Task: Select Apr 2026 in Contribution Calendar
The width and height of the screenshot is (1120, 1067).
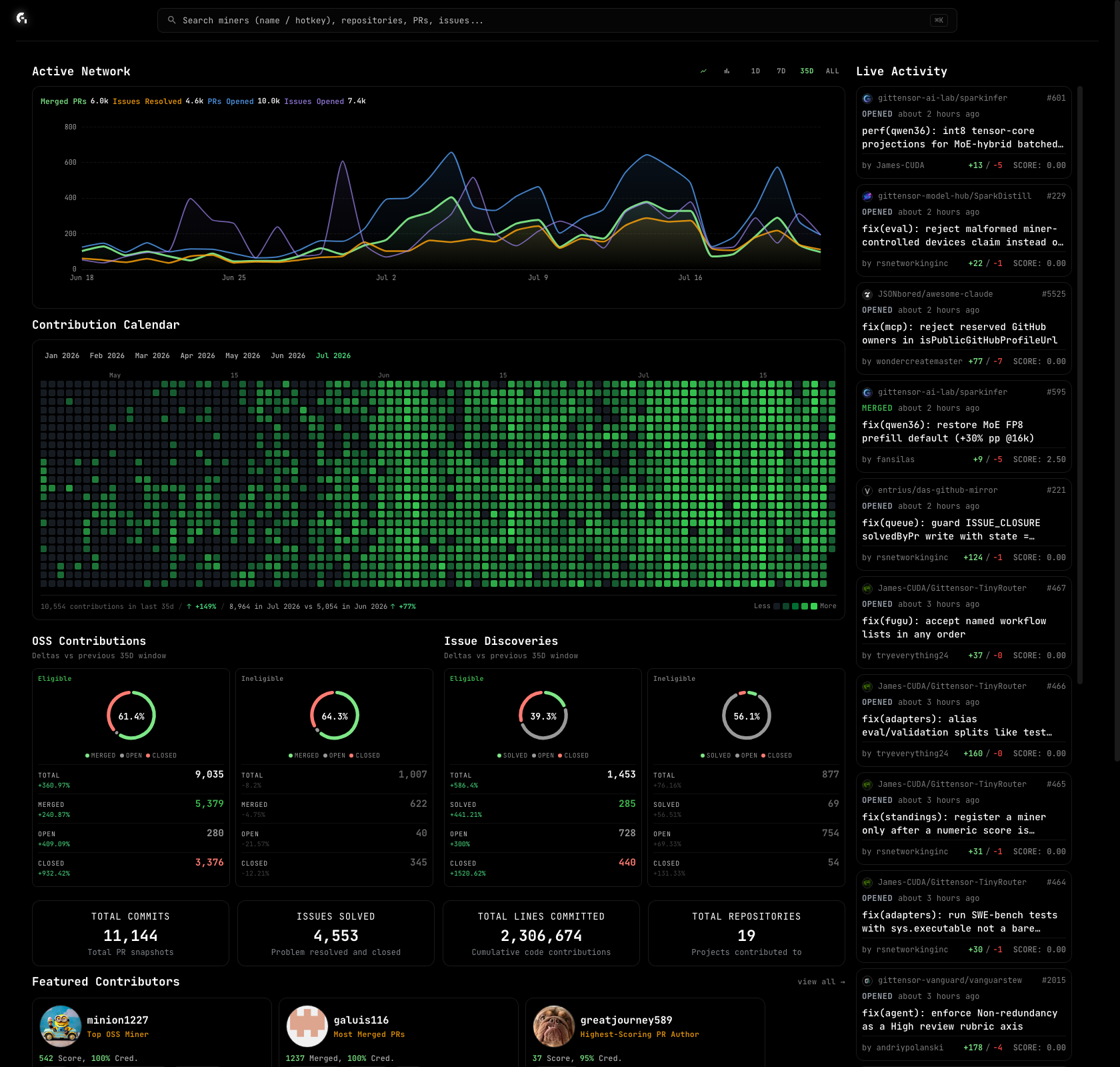Action: pyautogui.click(x=198, y=355)
